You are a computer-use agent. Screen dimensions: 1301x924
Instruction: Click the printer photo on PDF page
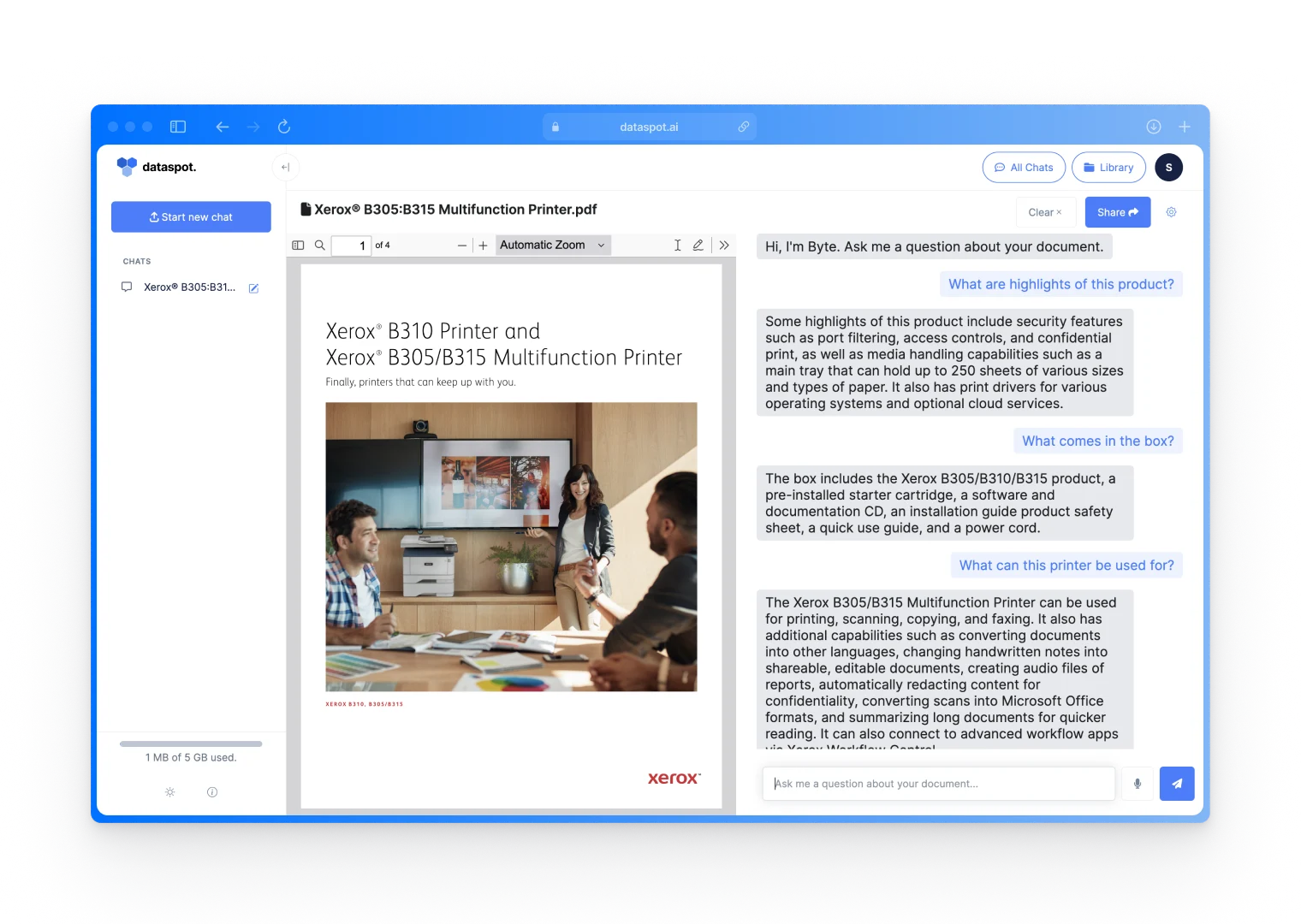point(511,547)
